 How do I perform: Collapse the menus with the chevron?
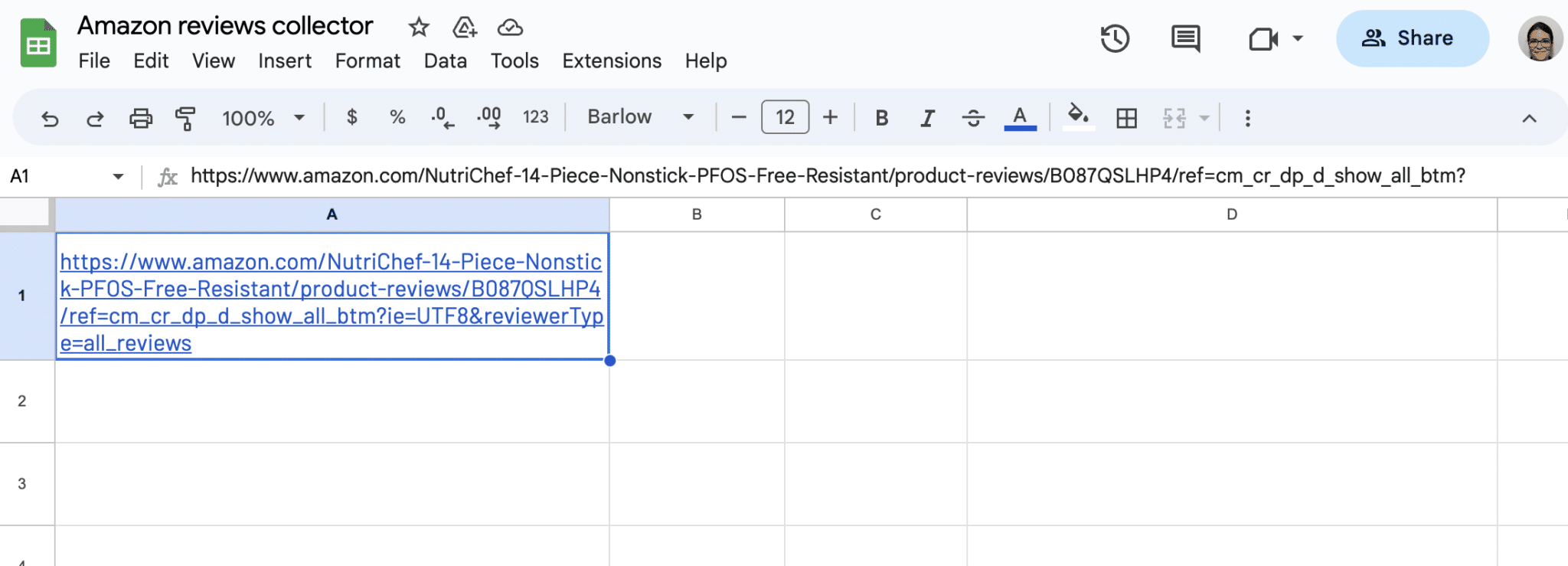pos(1529,118)
